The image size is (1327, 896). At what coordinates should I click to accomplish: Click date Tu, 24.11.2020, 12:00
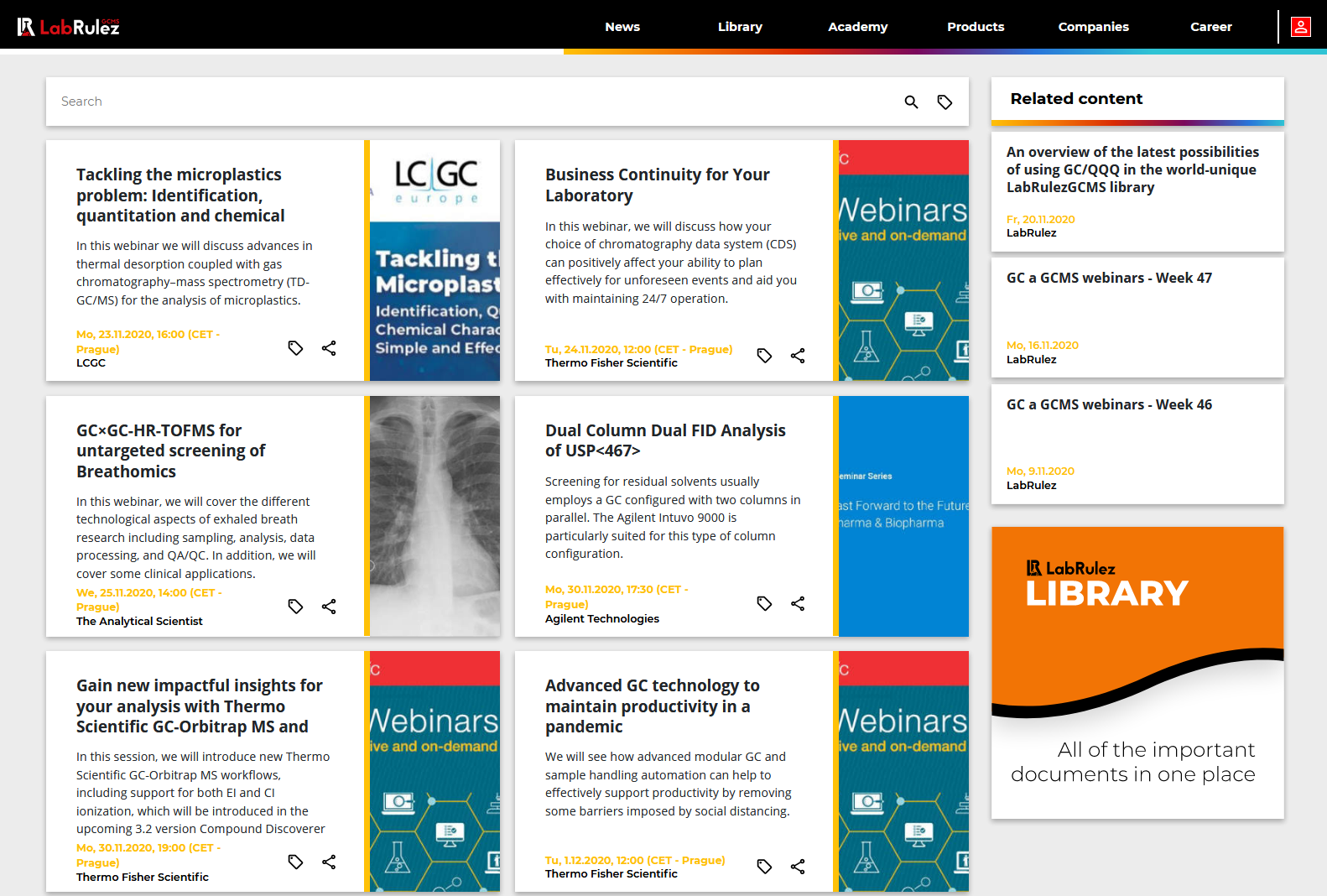coord(638,349)
